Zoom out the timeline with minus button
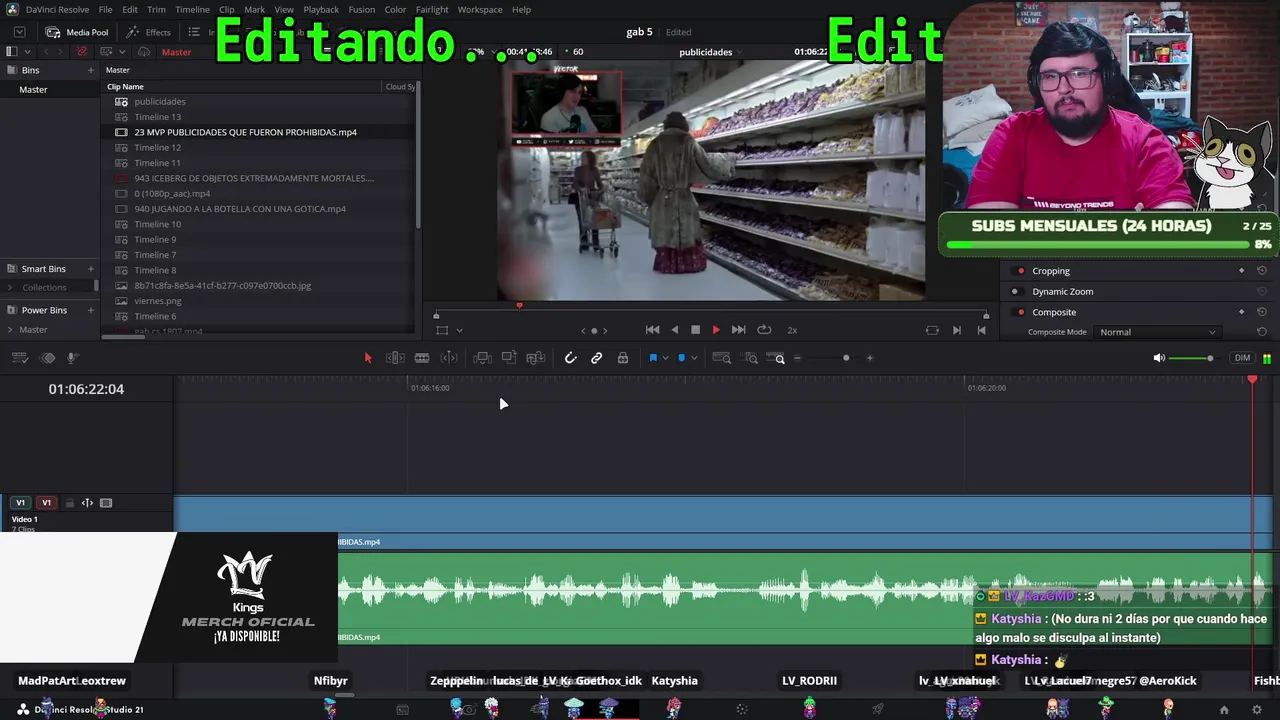The image size is (1280, 720). tap(797, 358)
